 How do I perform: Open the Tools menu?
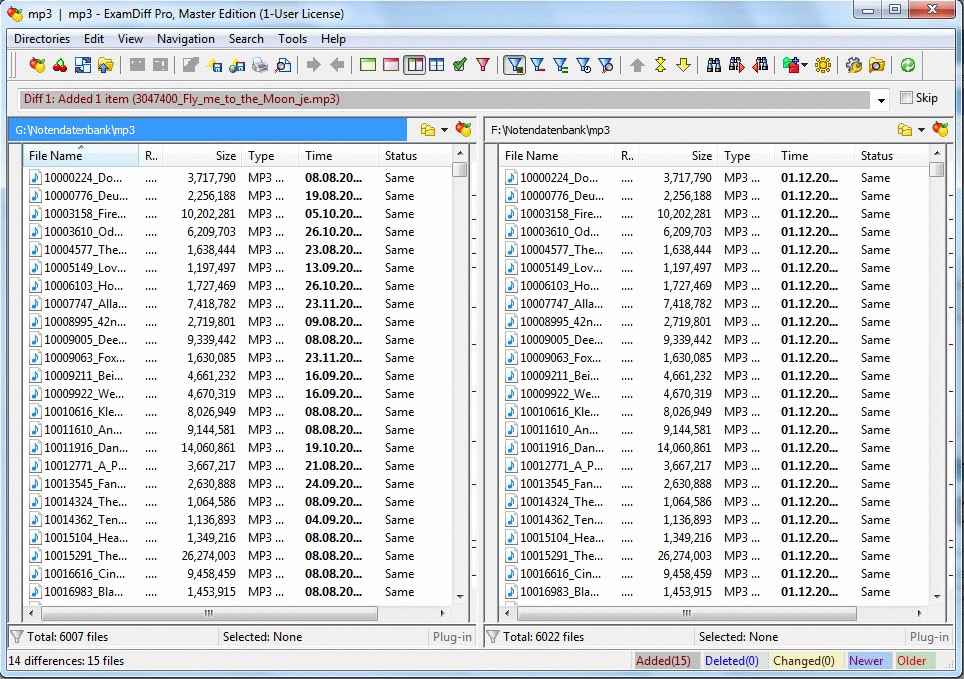(292, 39)
